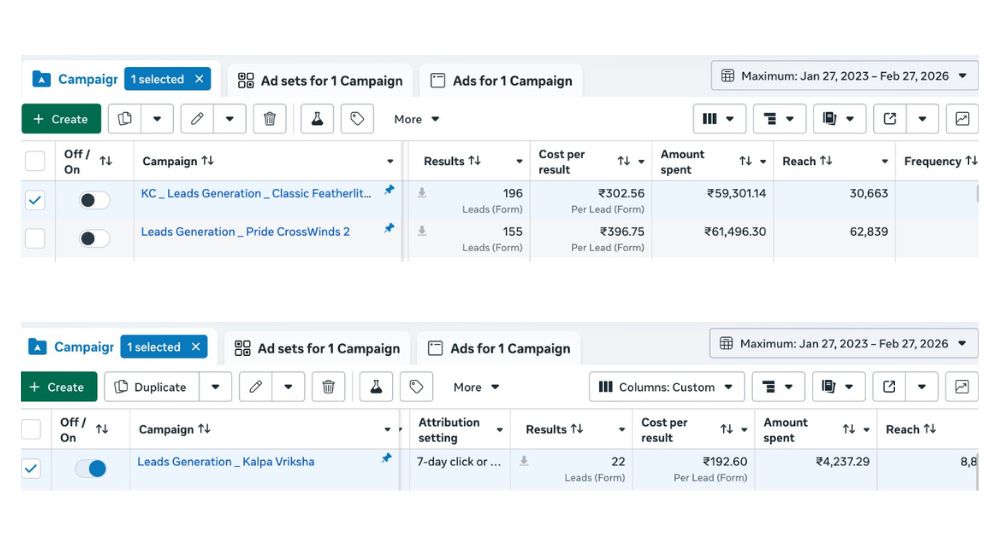Image resolution: width=1000 pixels, height=550 pixels.
Task: Click the Attribution setting column header
Action: pos(449,430)
